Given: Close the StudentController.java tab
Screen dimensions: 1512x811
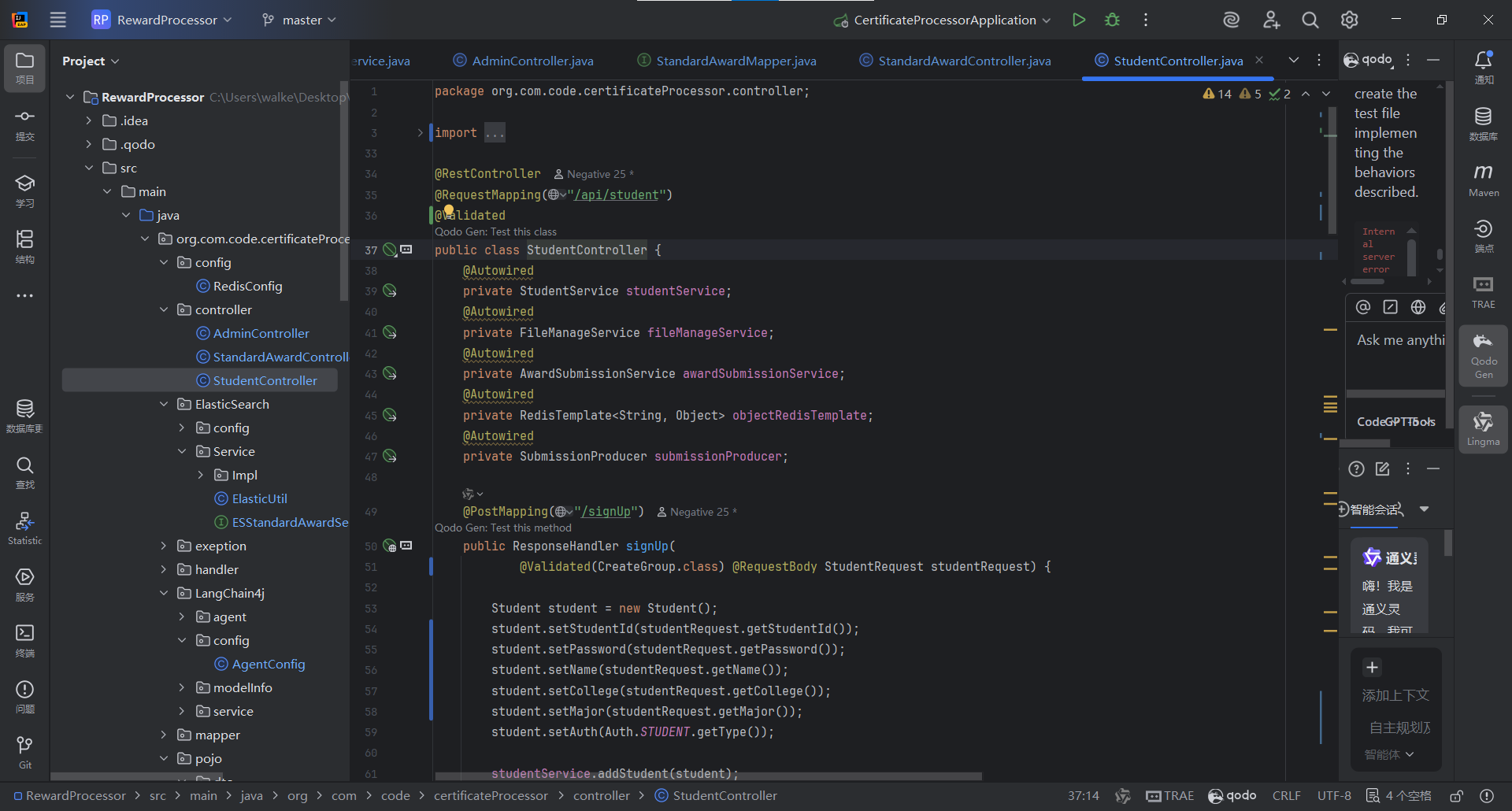Looking at the screenshot, I should [x=1259, y=60].
